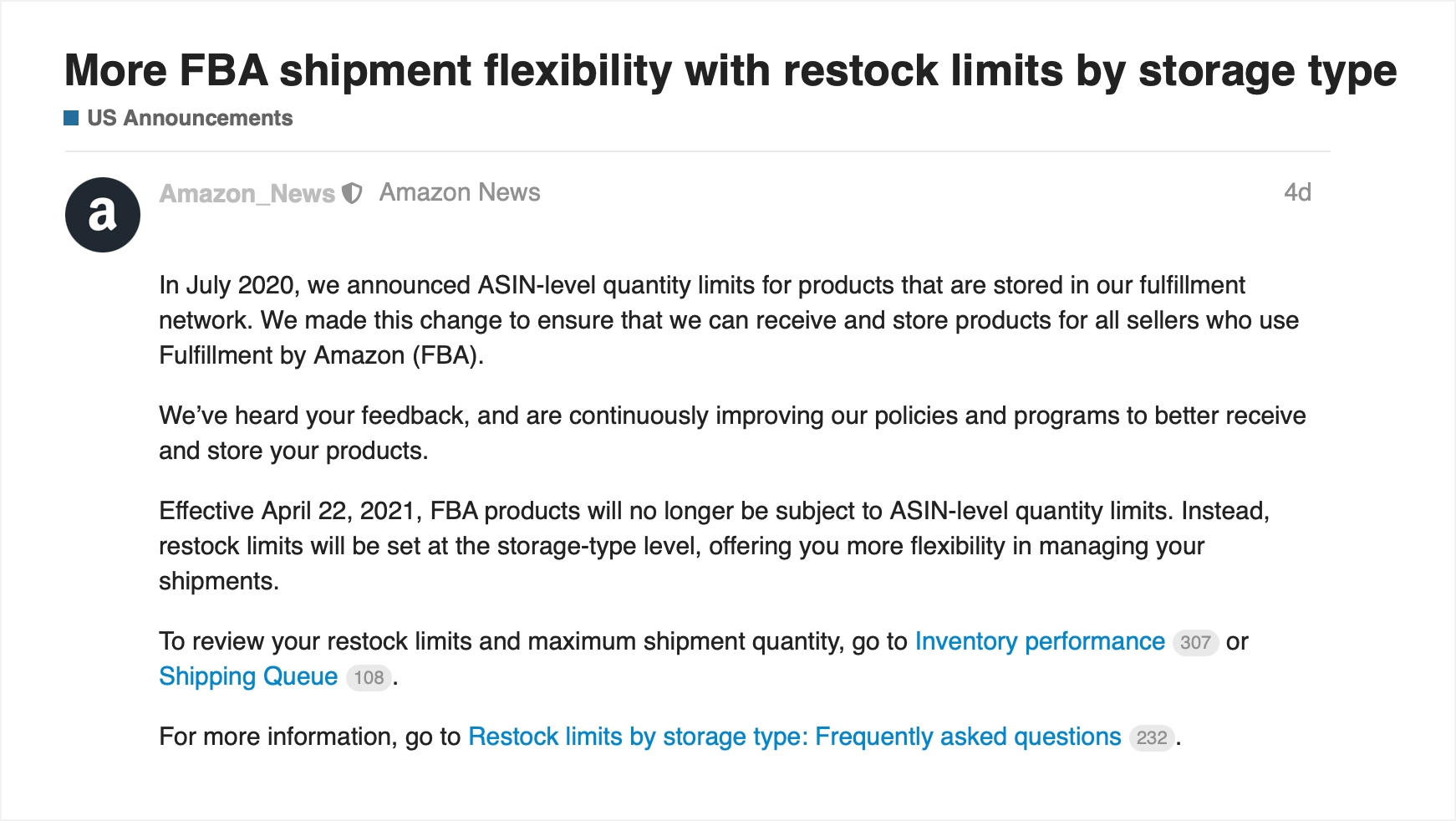
Task: Click the Amazon News full name label
Action: coord(460,192)
